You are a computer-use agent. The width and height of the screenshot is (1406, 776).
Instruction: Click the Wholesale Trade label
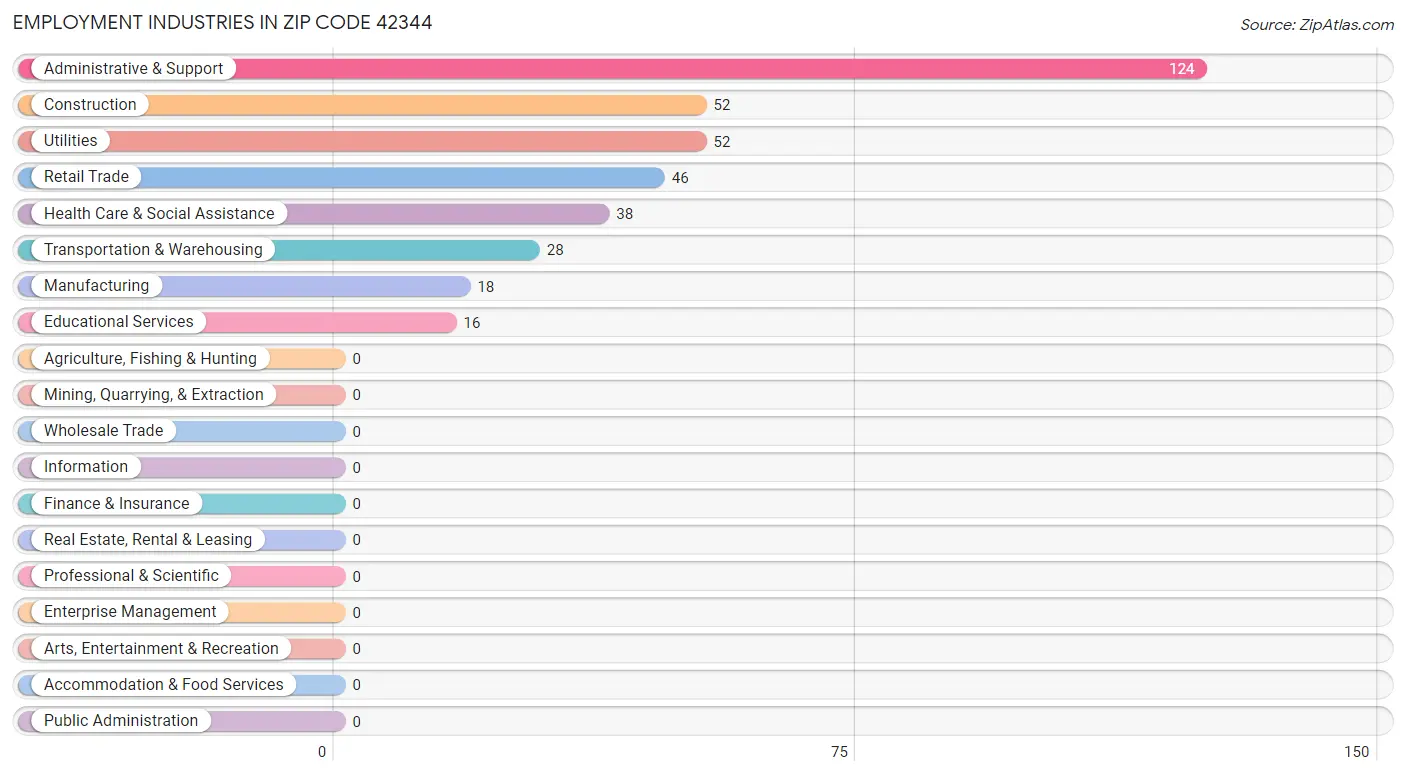pos(103,431)
